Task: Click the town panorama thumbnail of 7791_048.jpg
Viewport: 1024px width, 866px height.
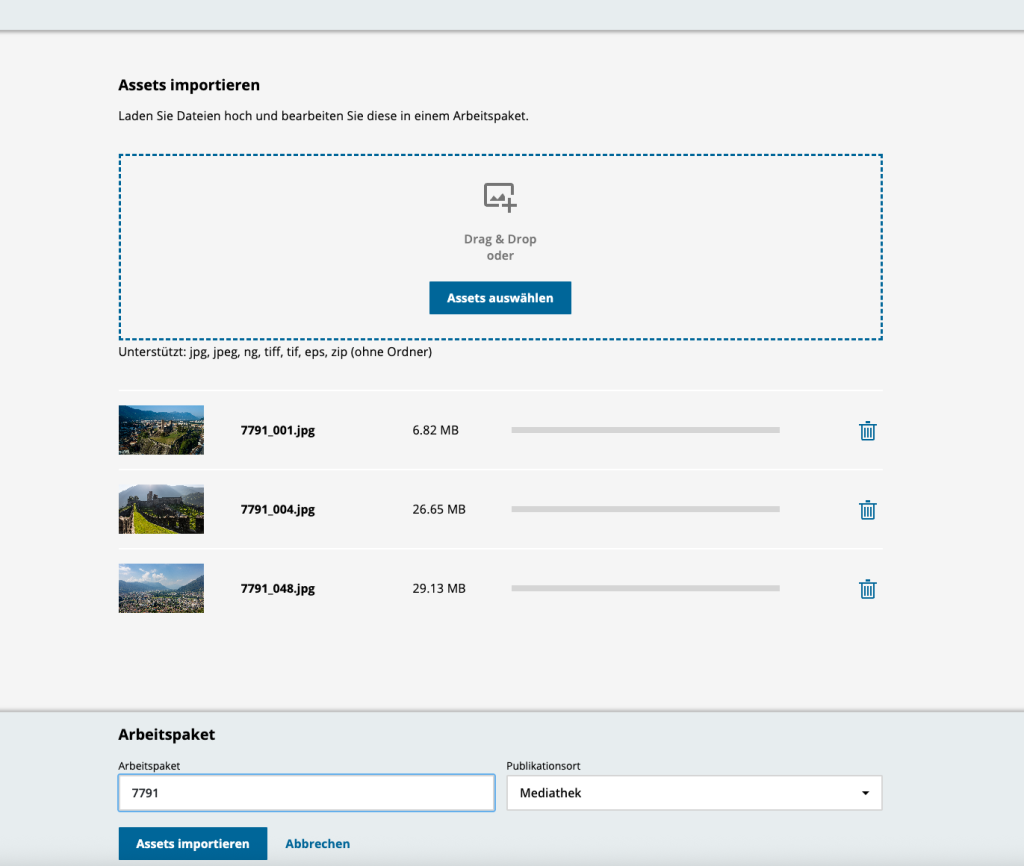Action: pyautogui.click(x=161, y=588)
